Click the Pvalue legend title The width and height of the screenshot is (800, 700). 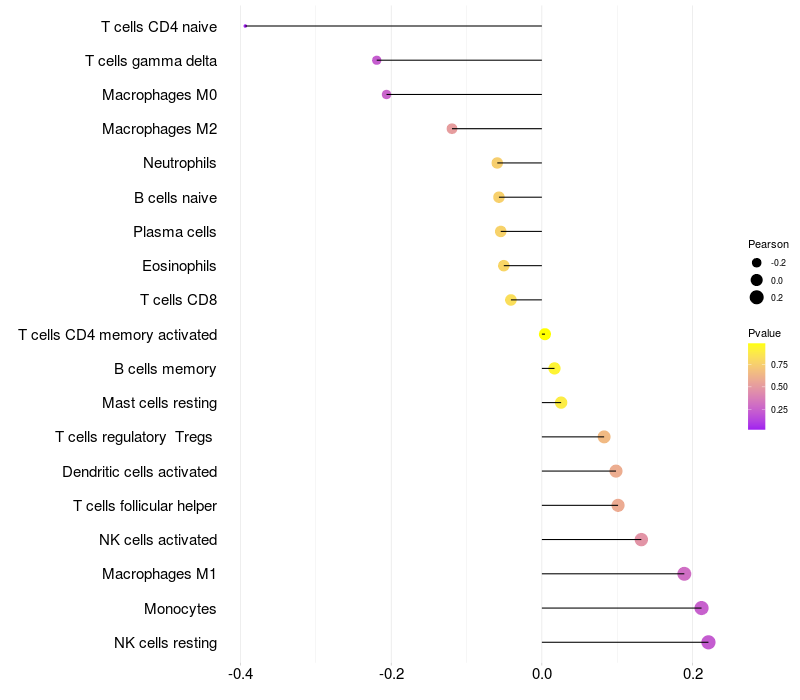[x=765, y=333]
